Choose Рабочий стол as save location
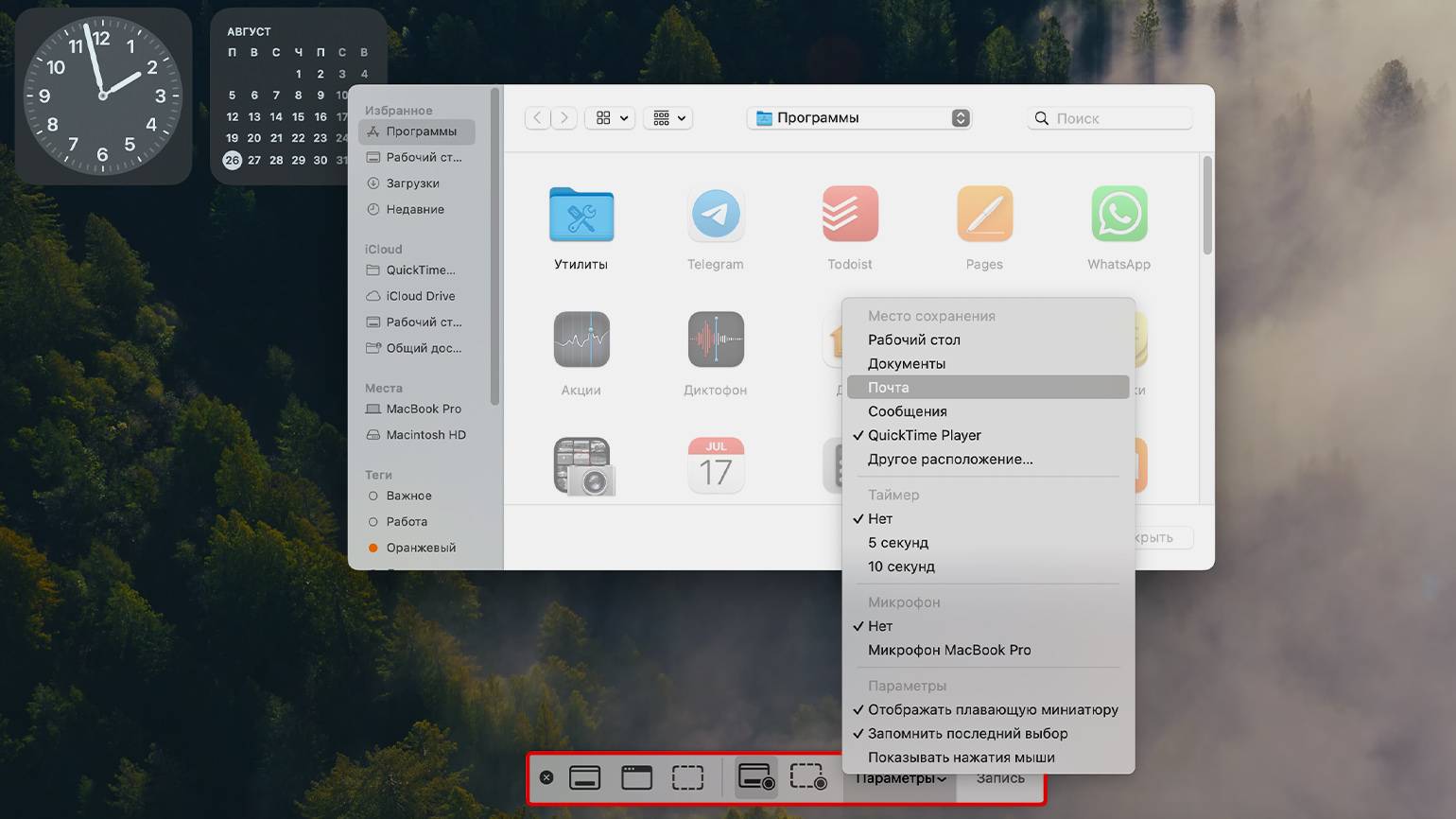1456x819 pixels. [x=988, y=340]
